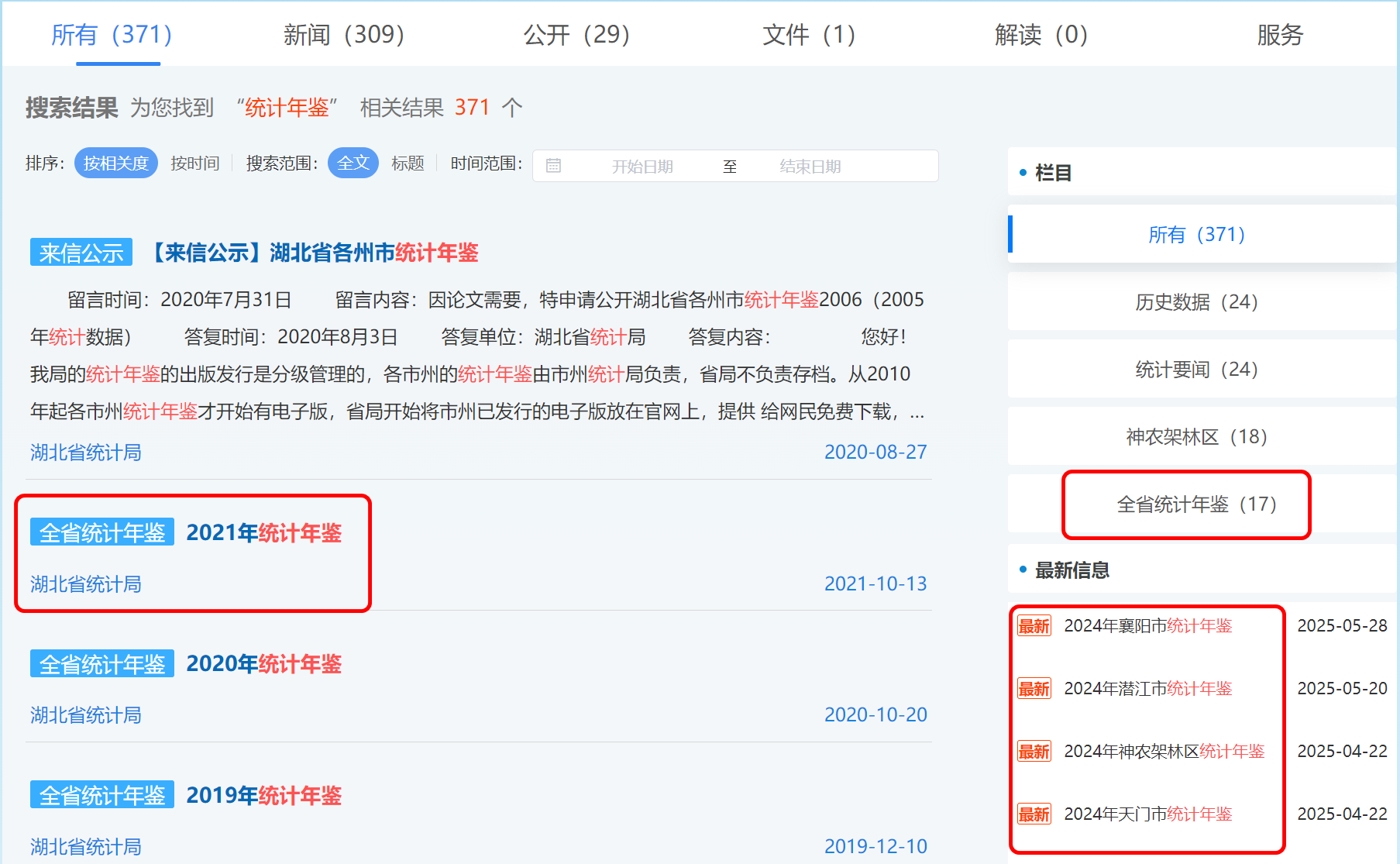Sort results by 按时间

[194, 164]
